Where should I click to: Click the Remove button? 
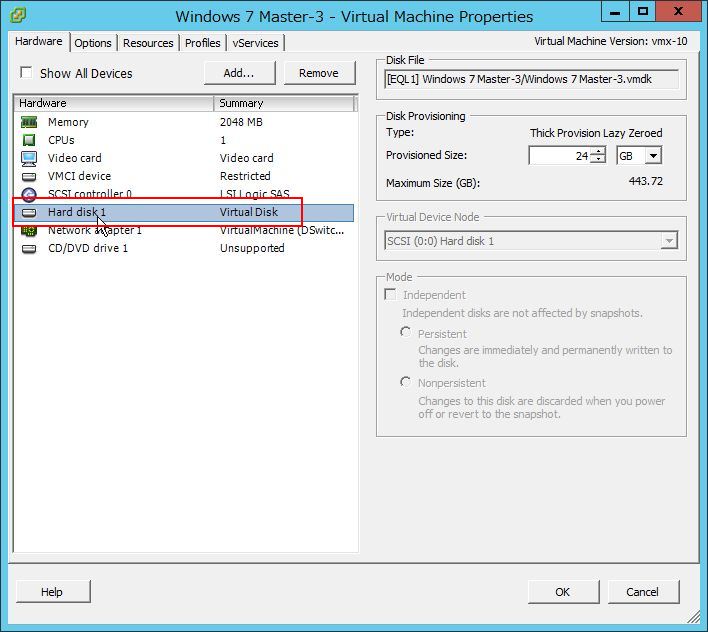pos(319,73)
